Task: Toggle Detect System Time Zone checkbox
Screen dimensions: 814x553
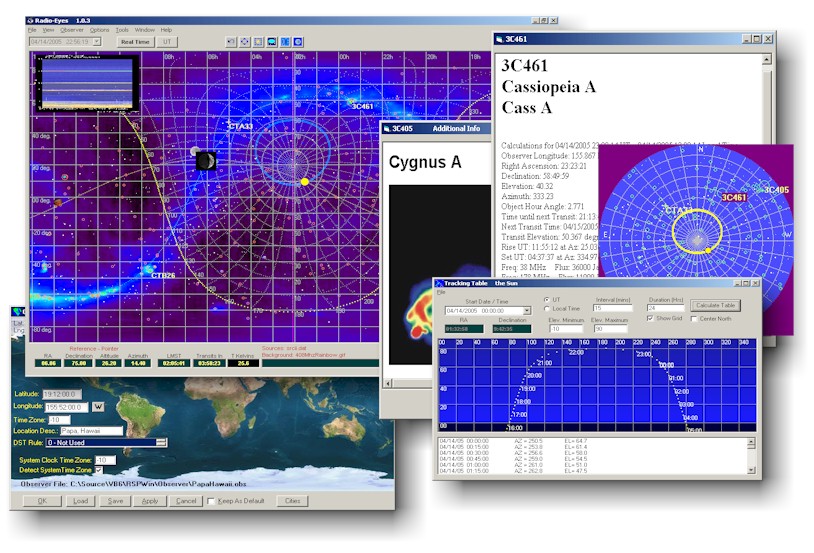Action: (99, 470)
